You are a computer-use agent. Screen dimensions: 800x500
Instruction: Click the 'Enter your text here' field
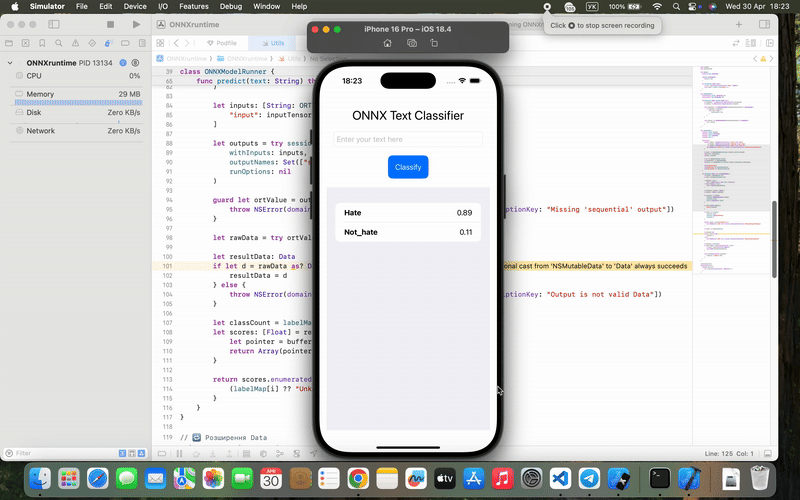tap(408, 139)
